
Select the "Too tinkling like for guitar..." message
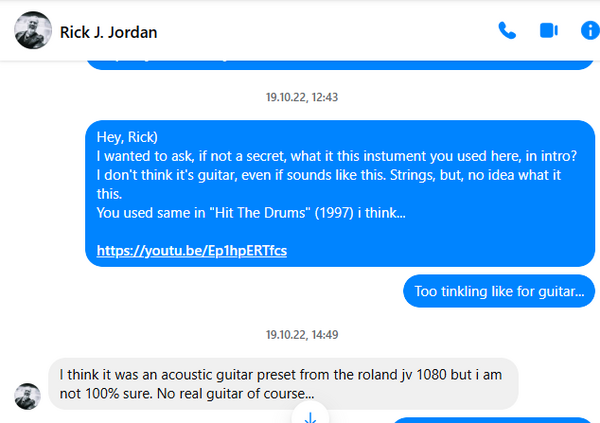[x=499, y=291]
